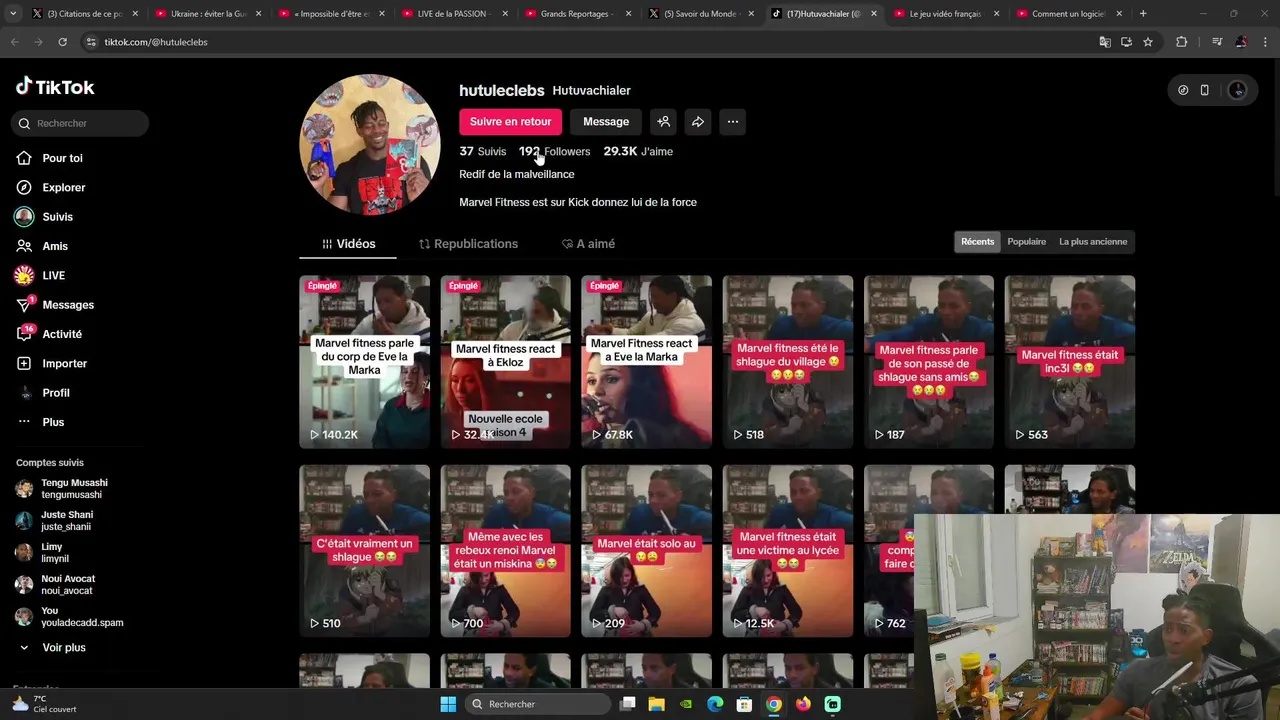Open File Explorer from taskbar
The width and height of the screenshot is (1280, 720).
point(656,704)
